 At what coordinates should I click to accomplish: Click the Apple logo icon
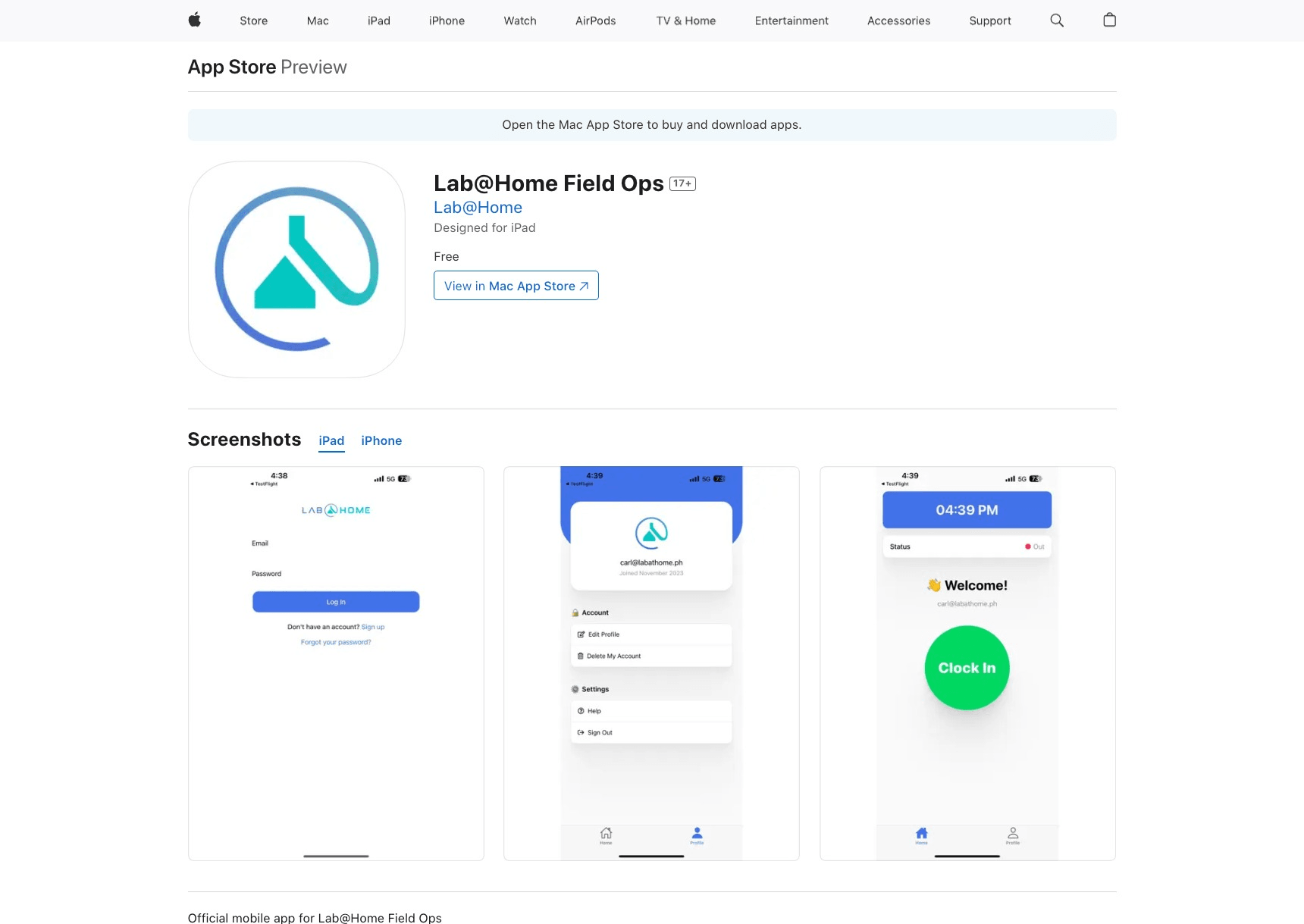[x=195, y=20]
